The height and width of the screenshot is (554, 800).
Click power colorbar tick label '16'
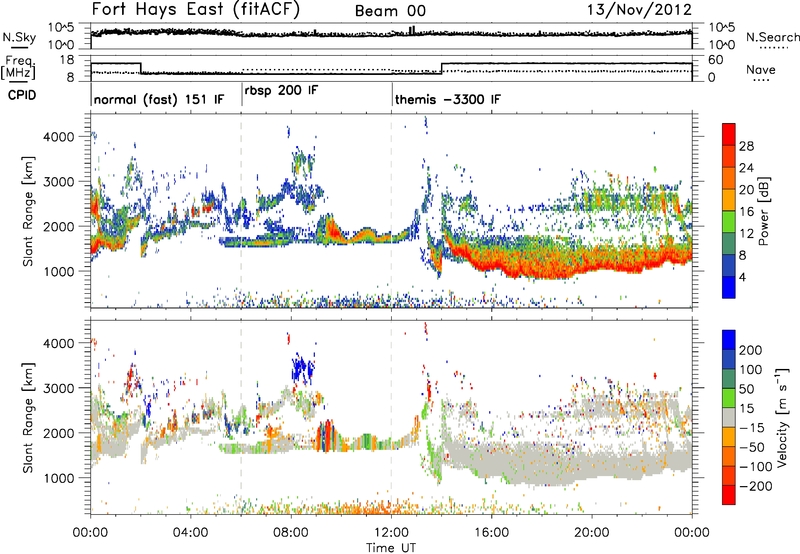746,212
